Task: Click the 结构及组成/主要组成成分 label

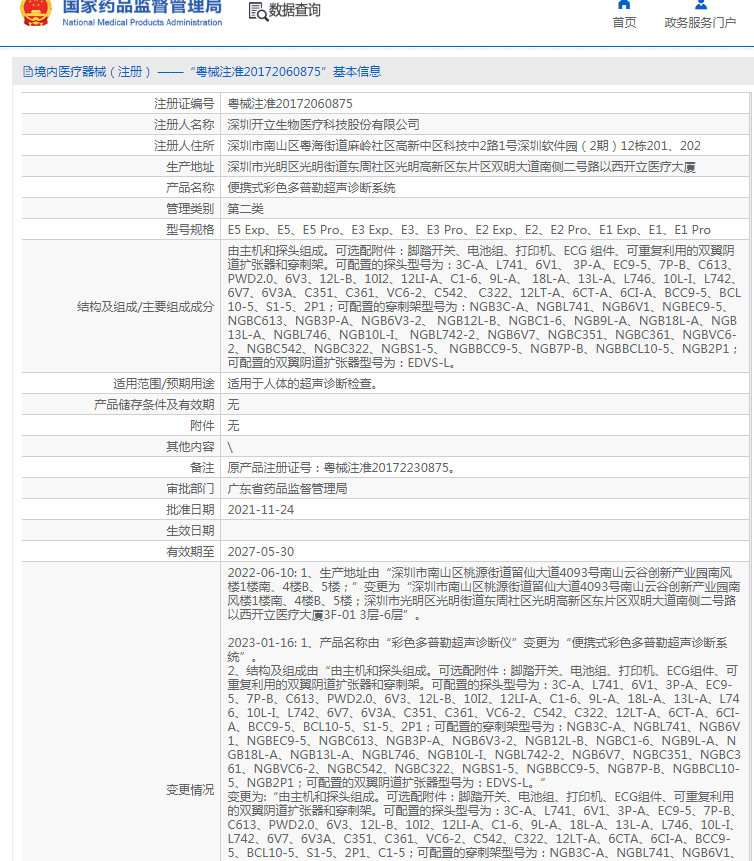Action: tap(146, 307)
